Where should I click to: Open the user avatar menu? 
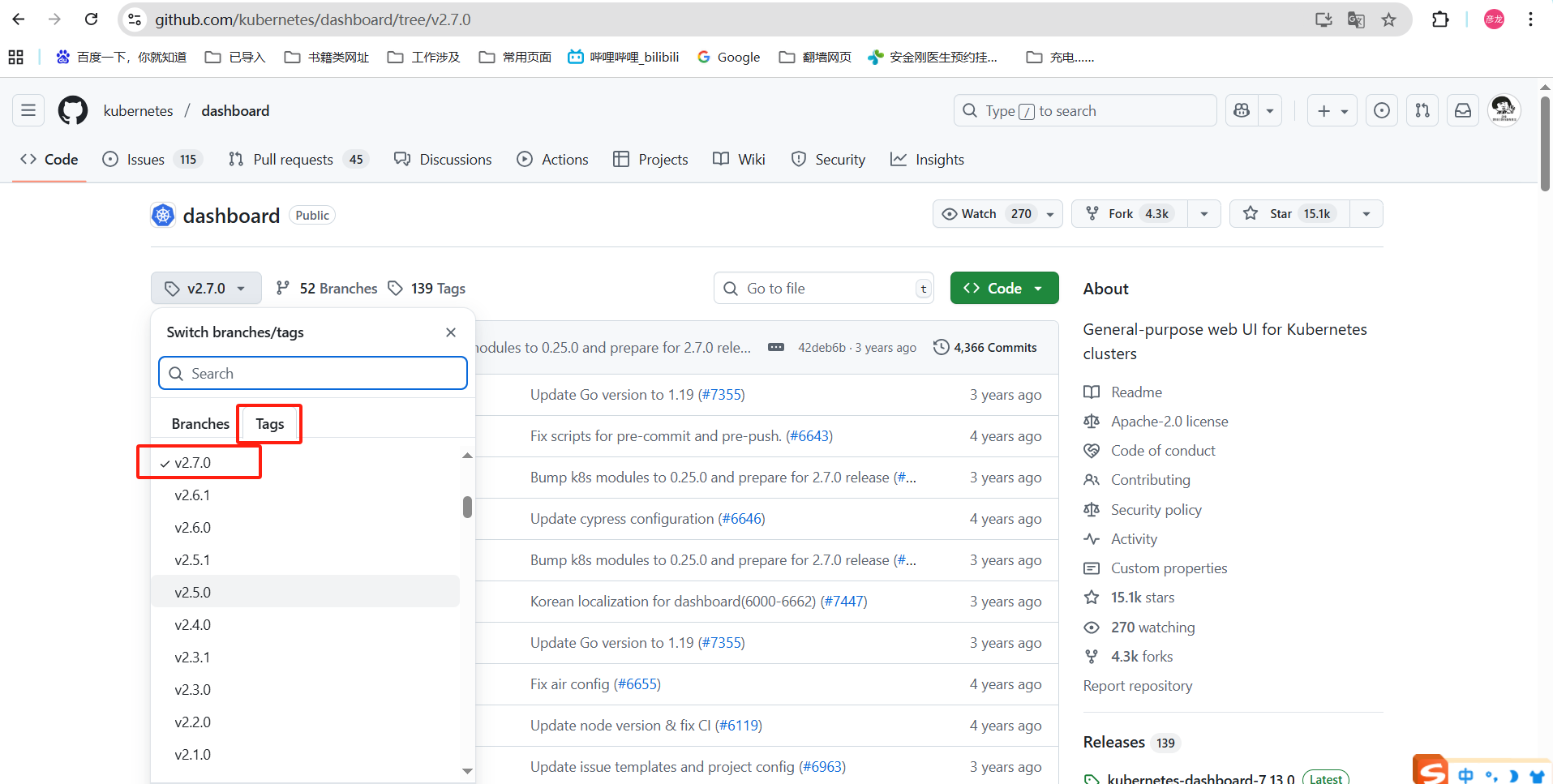click(x=1504, y=110)
